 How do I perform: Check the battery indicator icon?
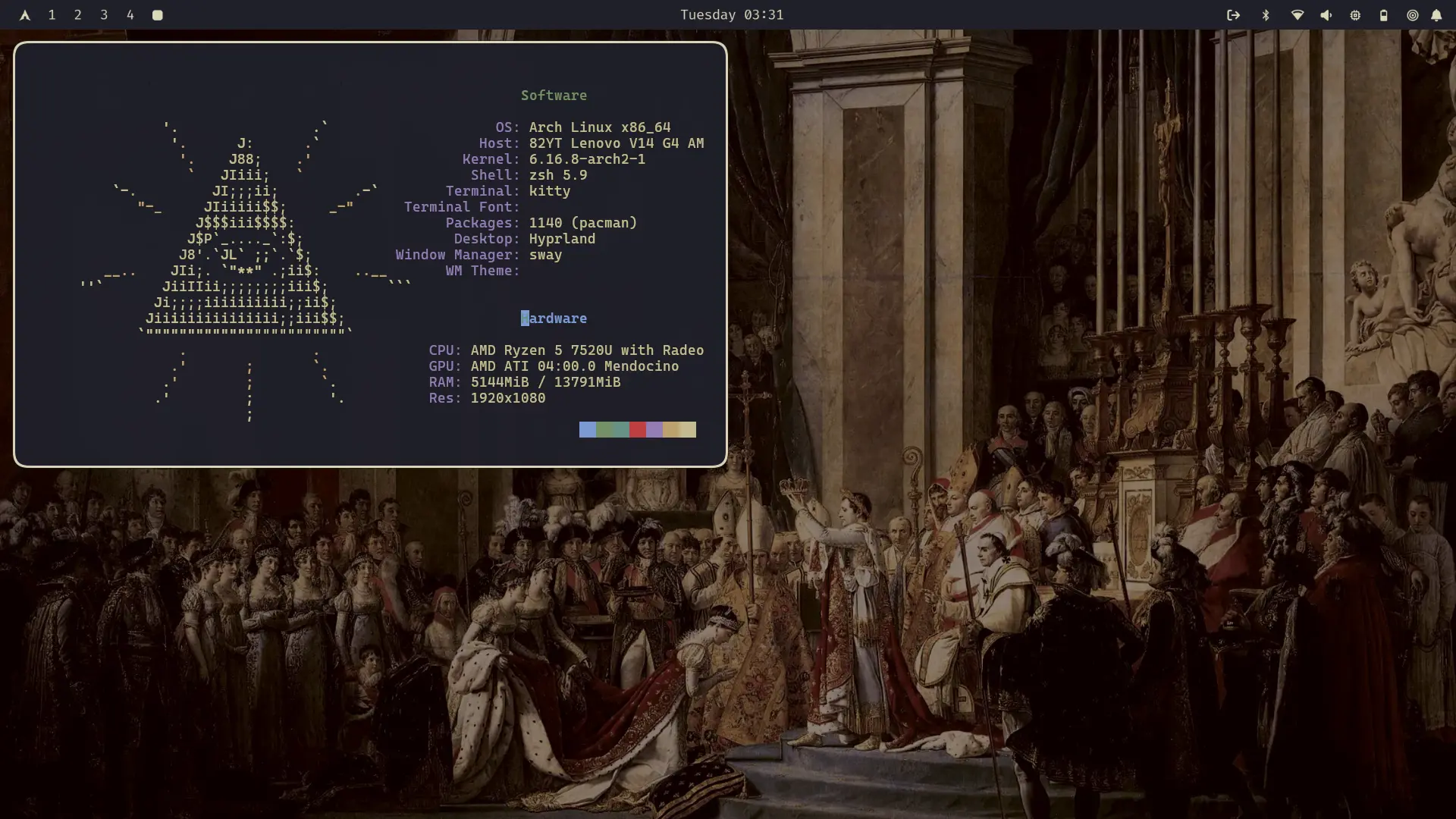point(1383,14)
